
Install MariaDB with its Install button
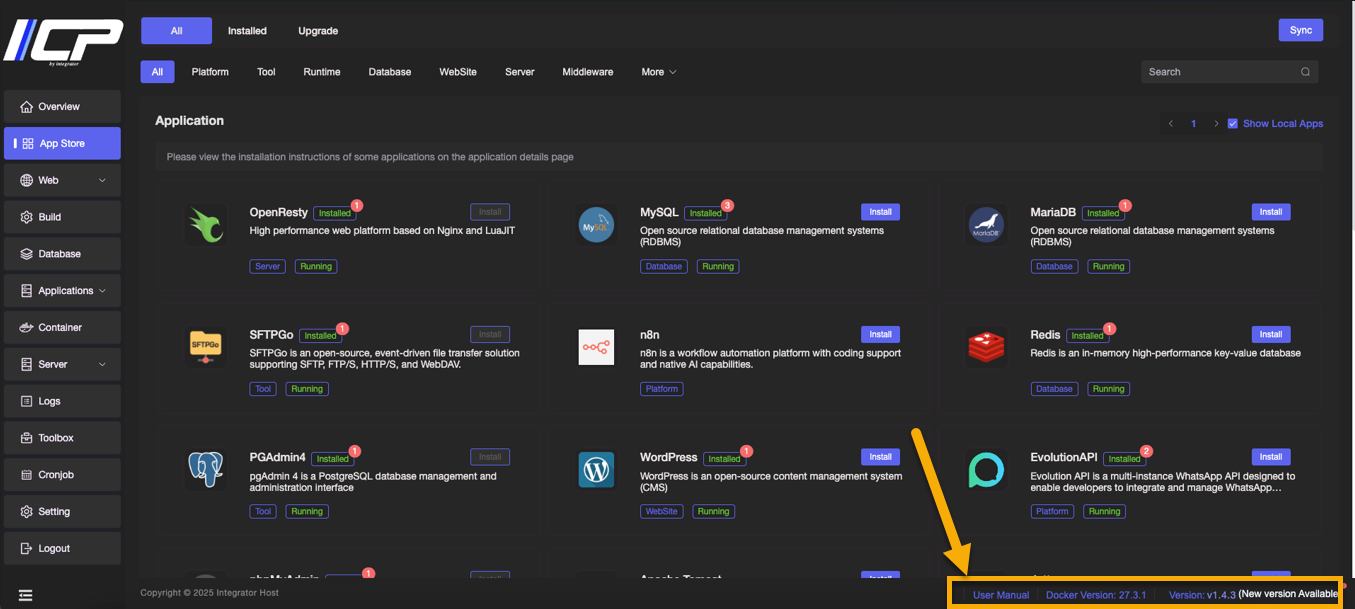(1271, 212)
